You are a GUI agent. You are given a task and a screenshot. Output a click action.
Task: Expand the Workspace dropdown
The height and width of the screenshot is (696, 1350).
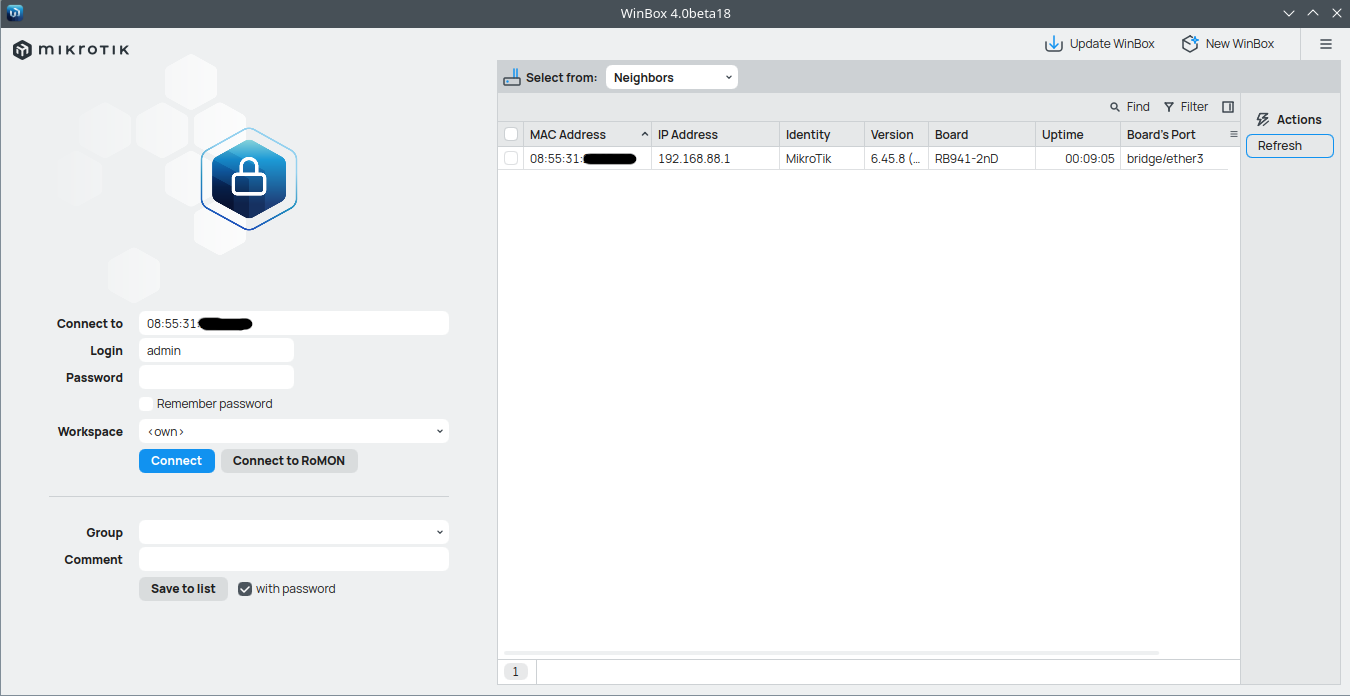coord(293,432)
